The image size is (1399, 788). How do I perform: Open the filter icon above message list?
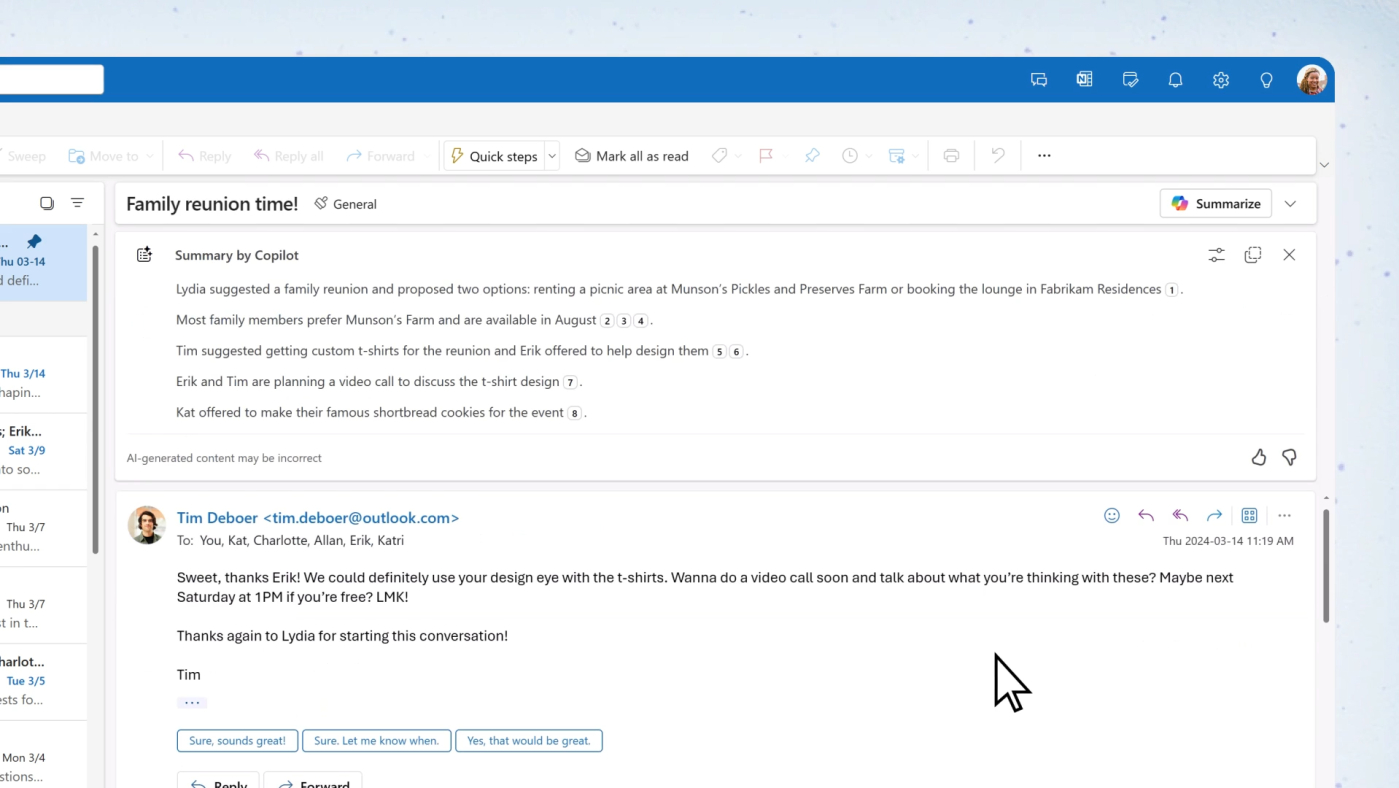[77, 203]
